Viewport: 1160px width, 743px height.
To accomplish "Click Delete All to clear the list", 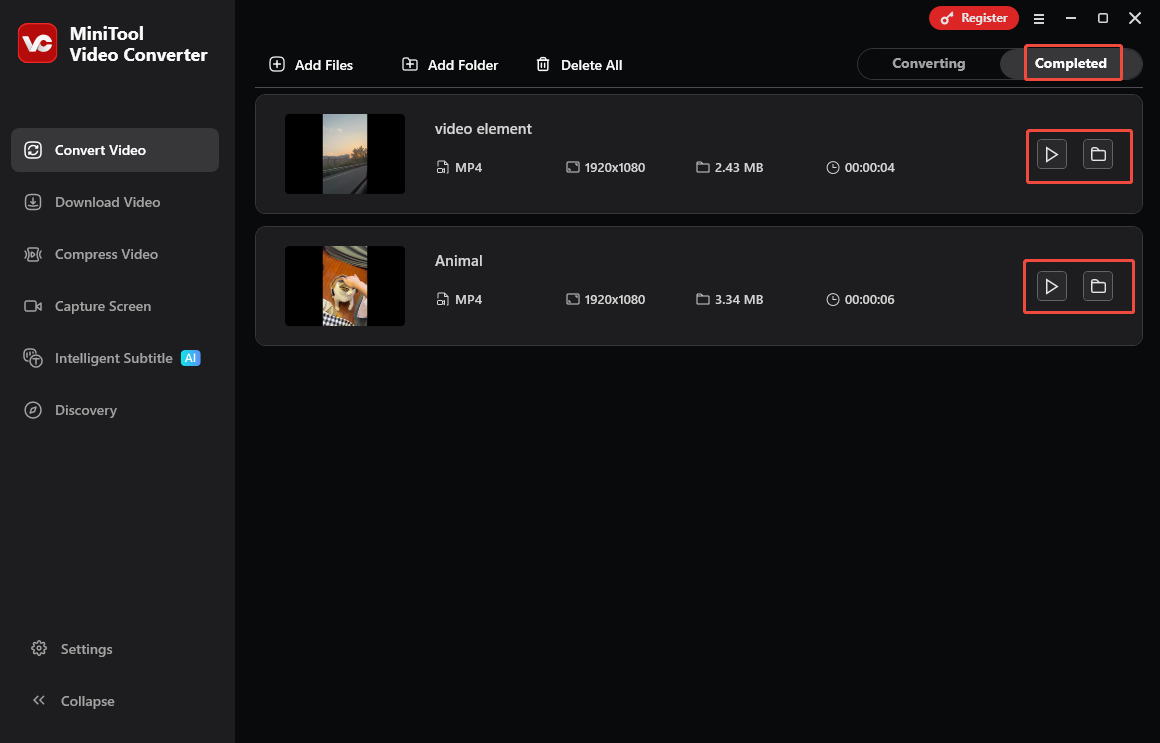I will tap(580, 64).
